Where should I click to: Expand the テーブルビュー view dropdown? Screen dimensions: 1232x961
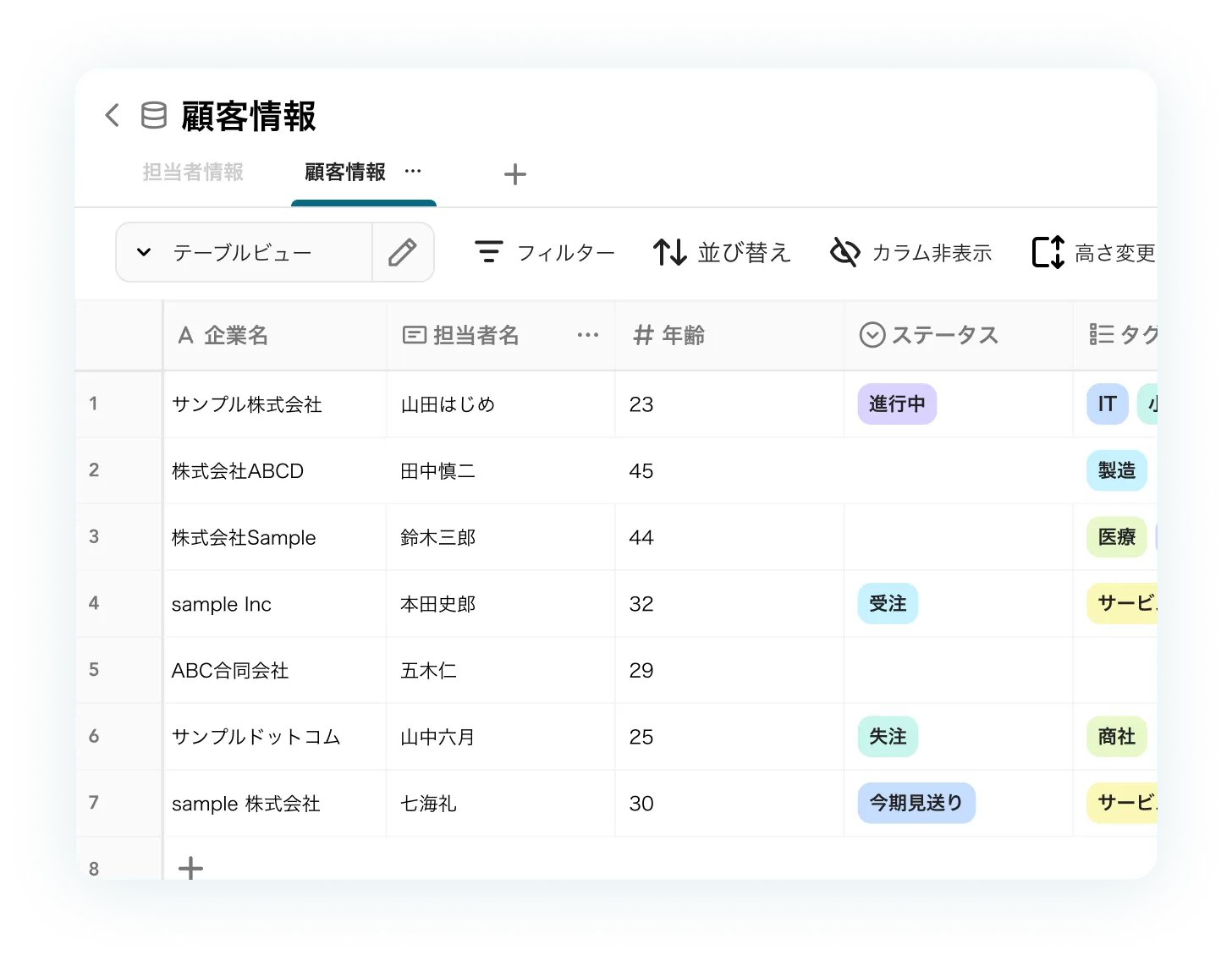point(144,252)
